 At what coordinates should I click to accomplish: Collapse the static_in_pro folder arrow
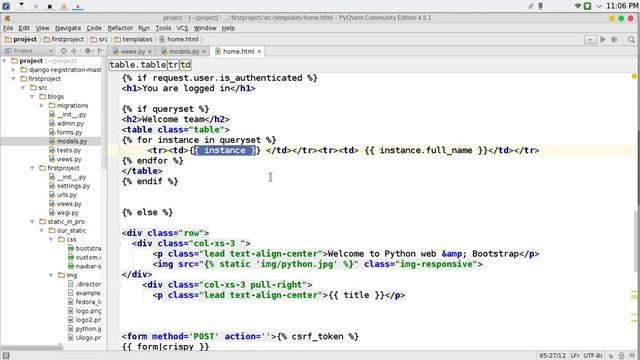pos(33,222)
